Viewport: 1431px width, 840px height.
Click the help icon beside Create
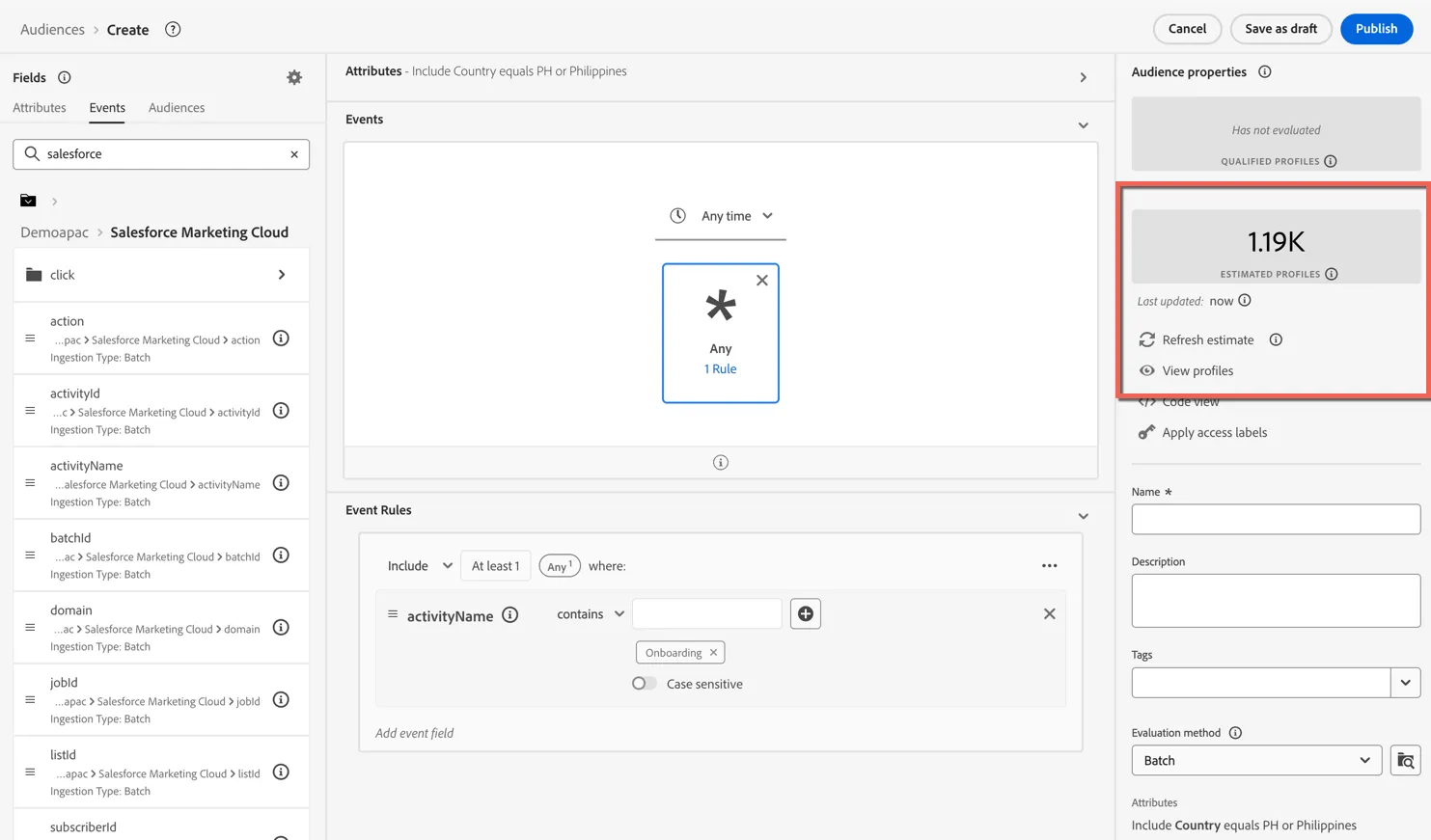(x=173, y=29)
